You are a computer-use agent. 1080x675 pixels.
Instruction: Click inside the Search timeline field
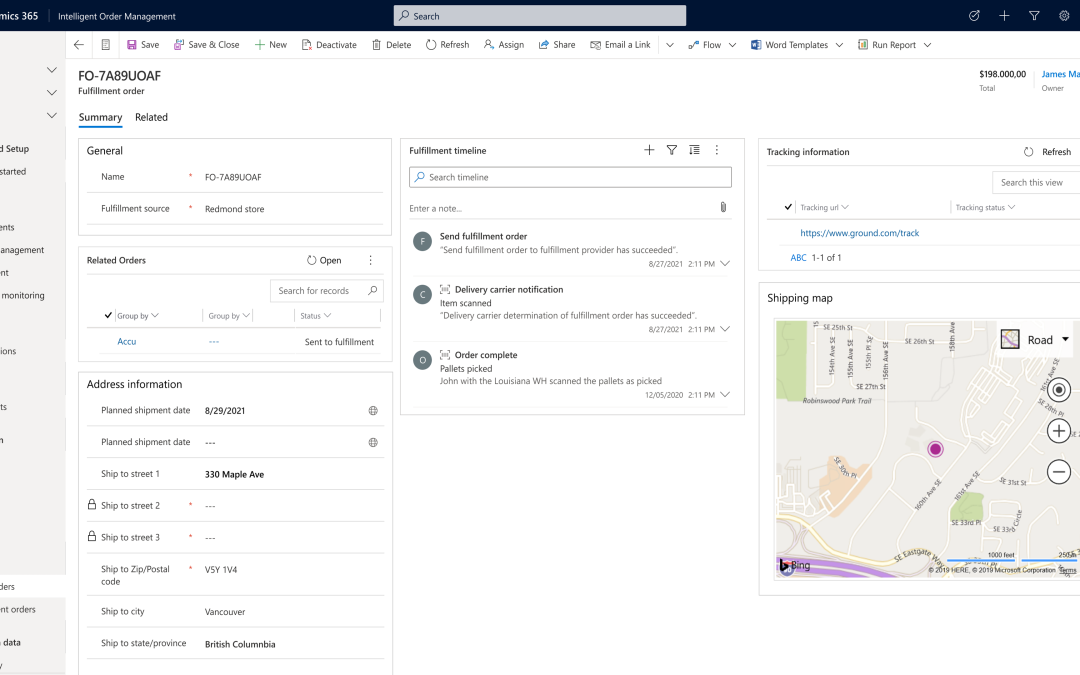570,176
